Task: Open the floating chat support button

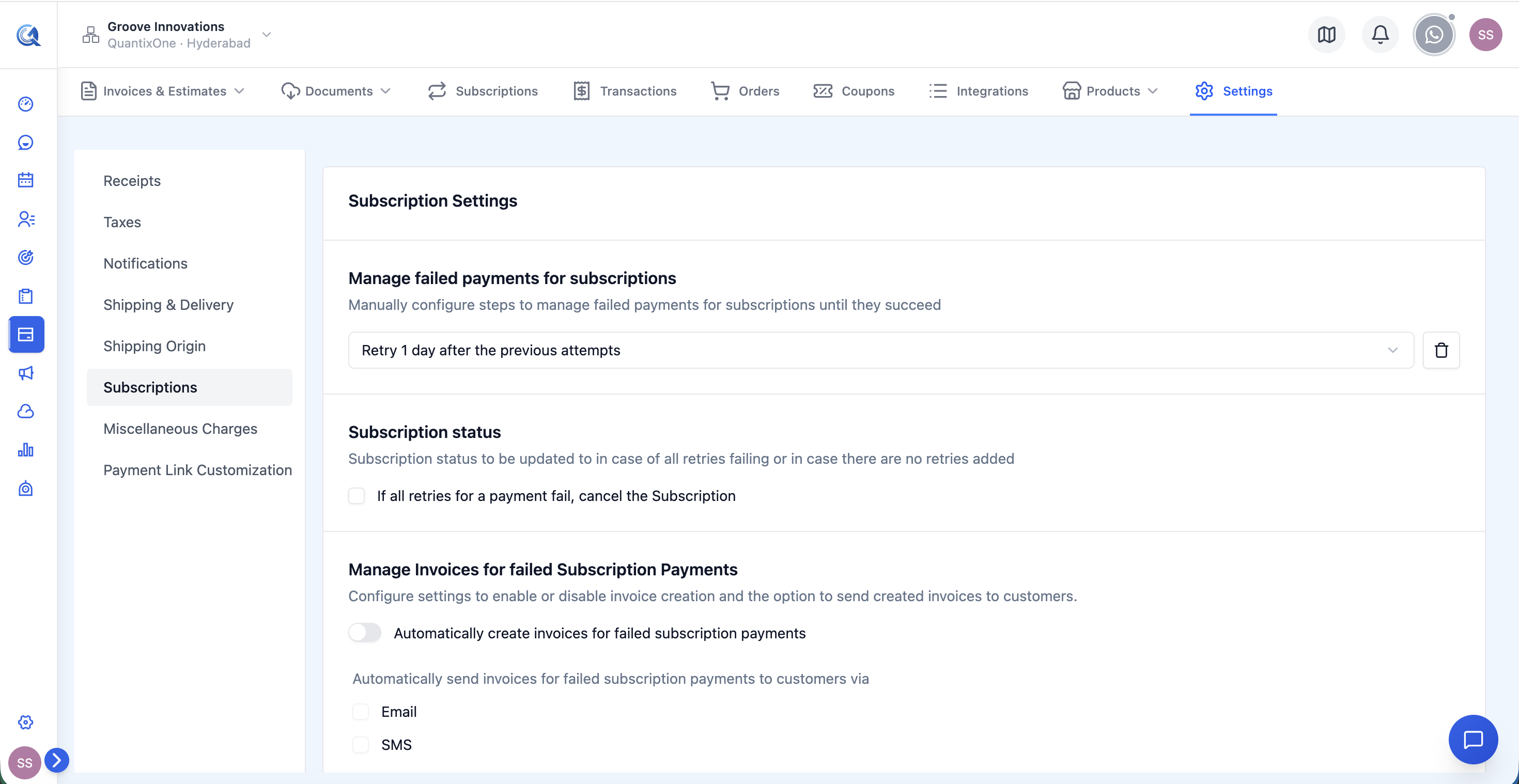Action: [1473, 739]
